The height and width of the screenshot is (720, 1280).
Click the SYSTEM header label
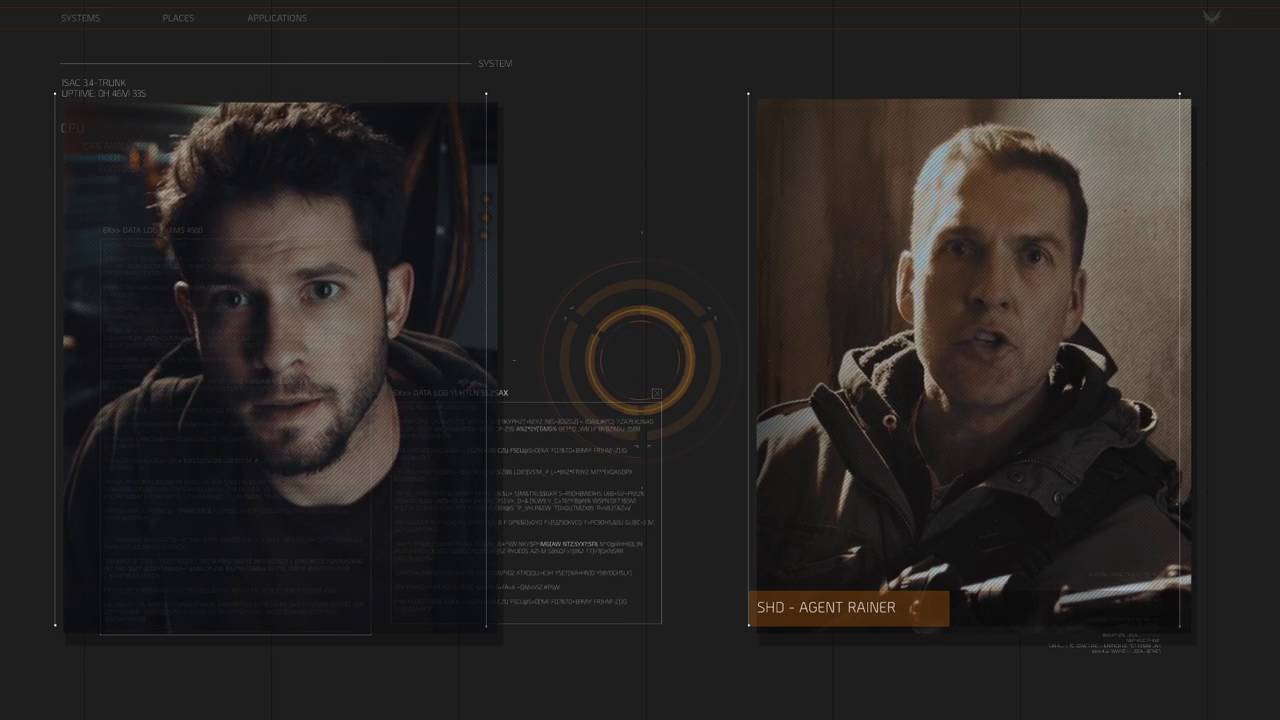pyautogui.click(x=495, y=64)
